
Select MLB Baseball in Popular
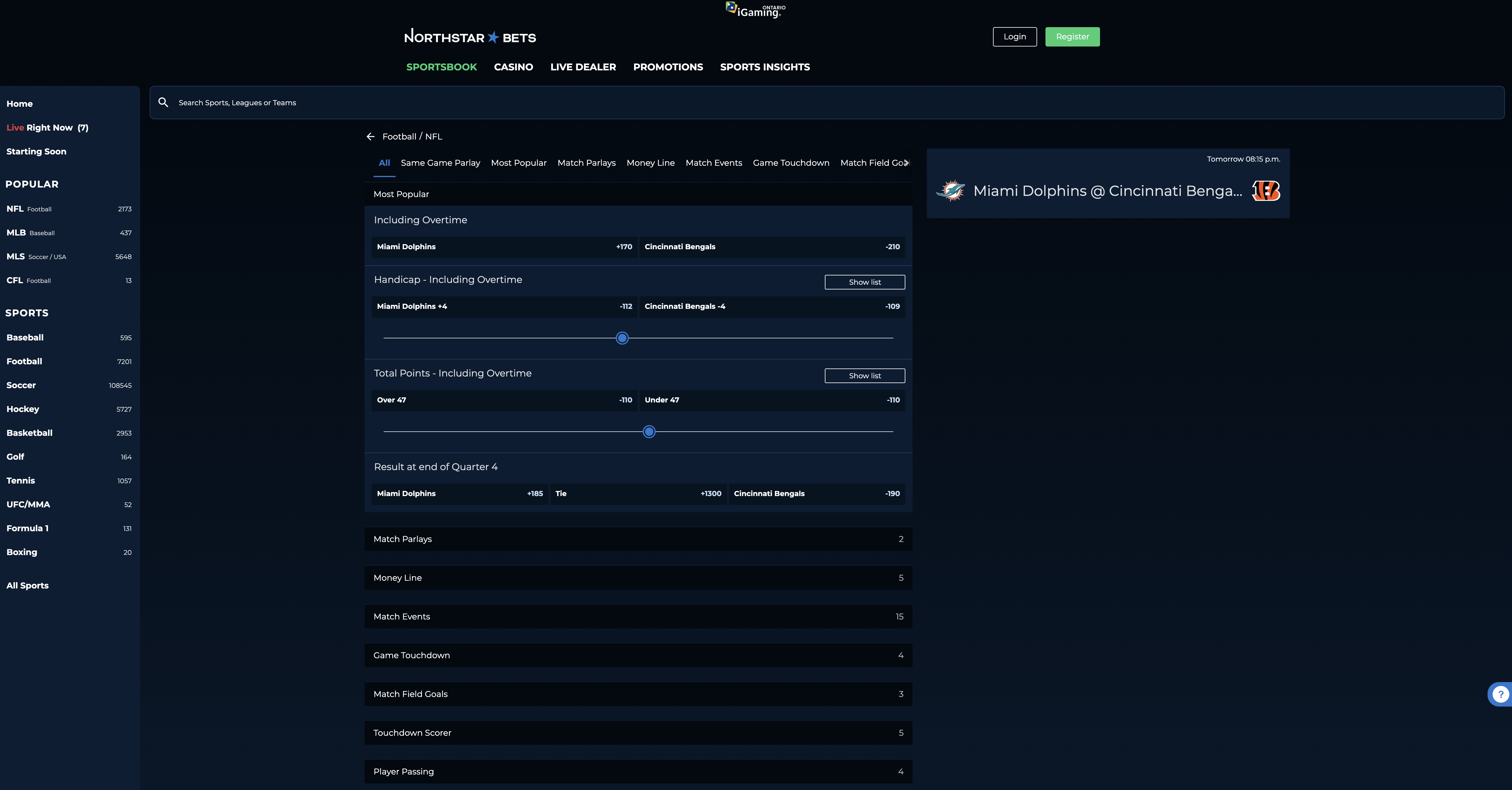coord(69,233)
